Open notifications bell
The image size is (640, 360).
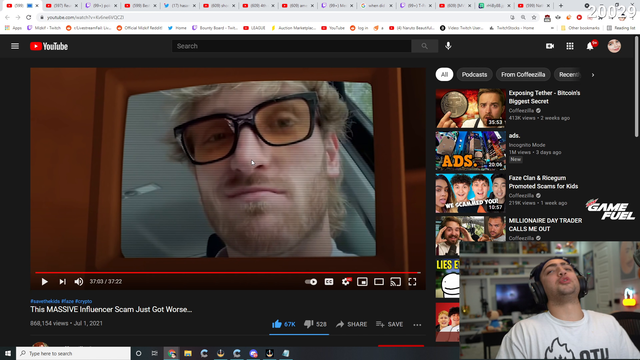pos(590,46)
